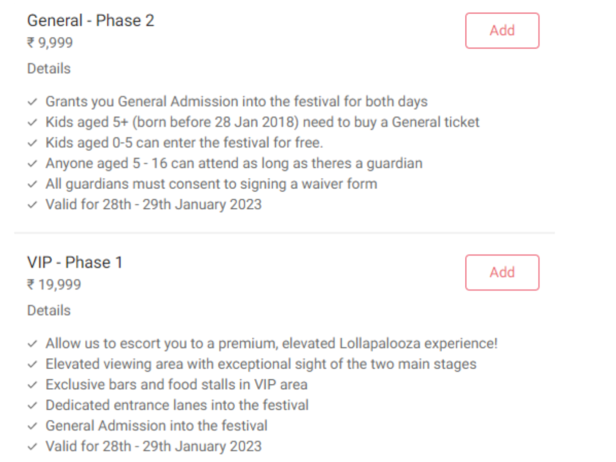The height and width of the screenshot is (462, 616).
Task: Open Details under General - Phase 2
Action: click(49, 69)
